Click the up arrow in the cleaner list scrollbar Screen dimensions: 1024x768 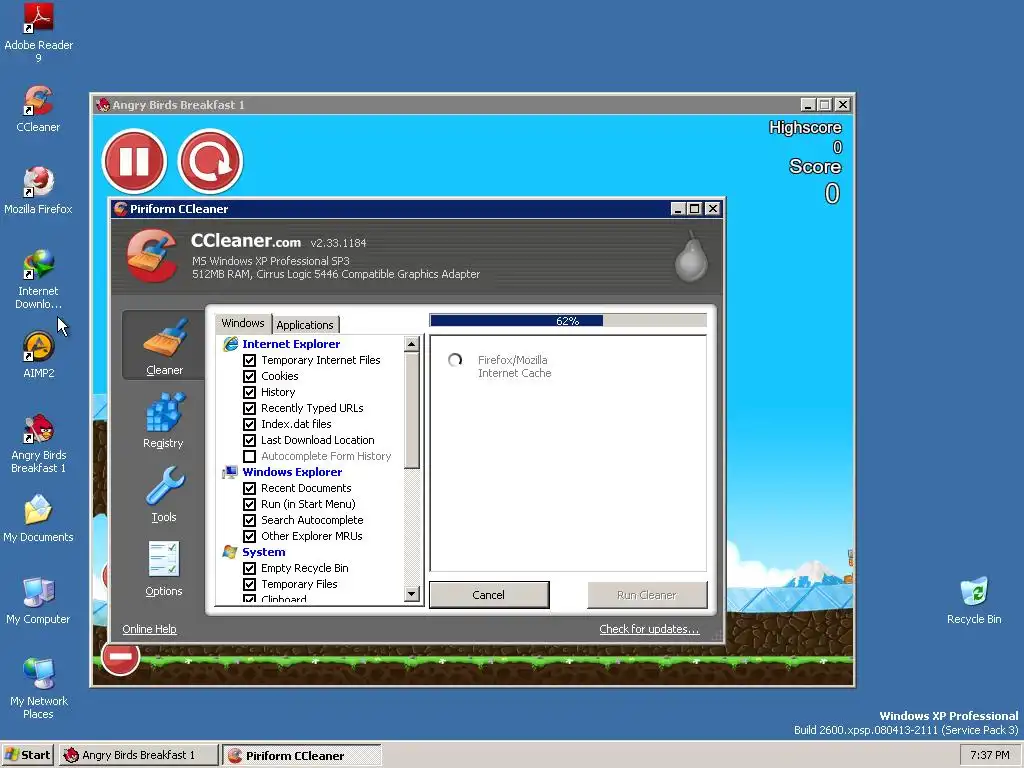click(x=411, y=344)
